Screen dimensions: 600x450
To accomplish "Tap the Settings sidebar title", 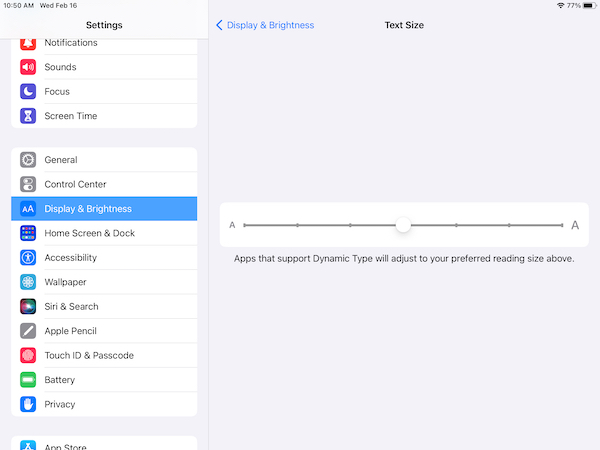I will [x=104, y=25].
